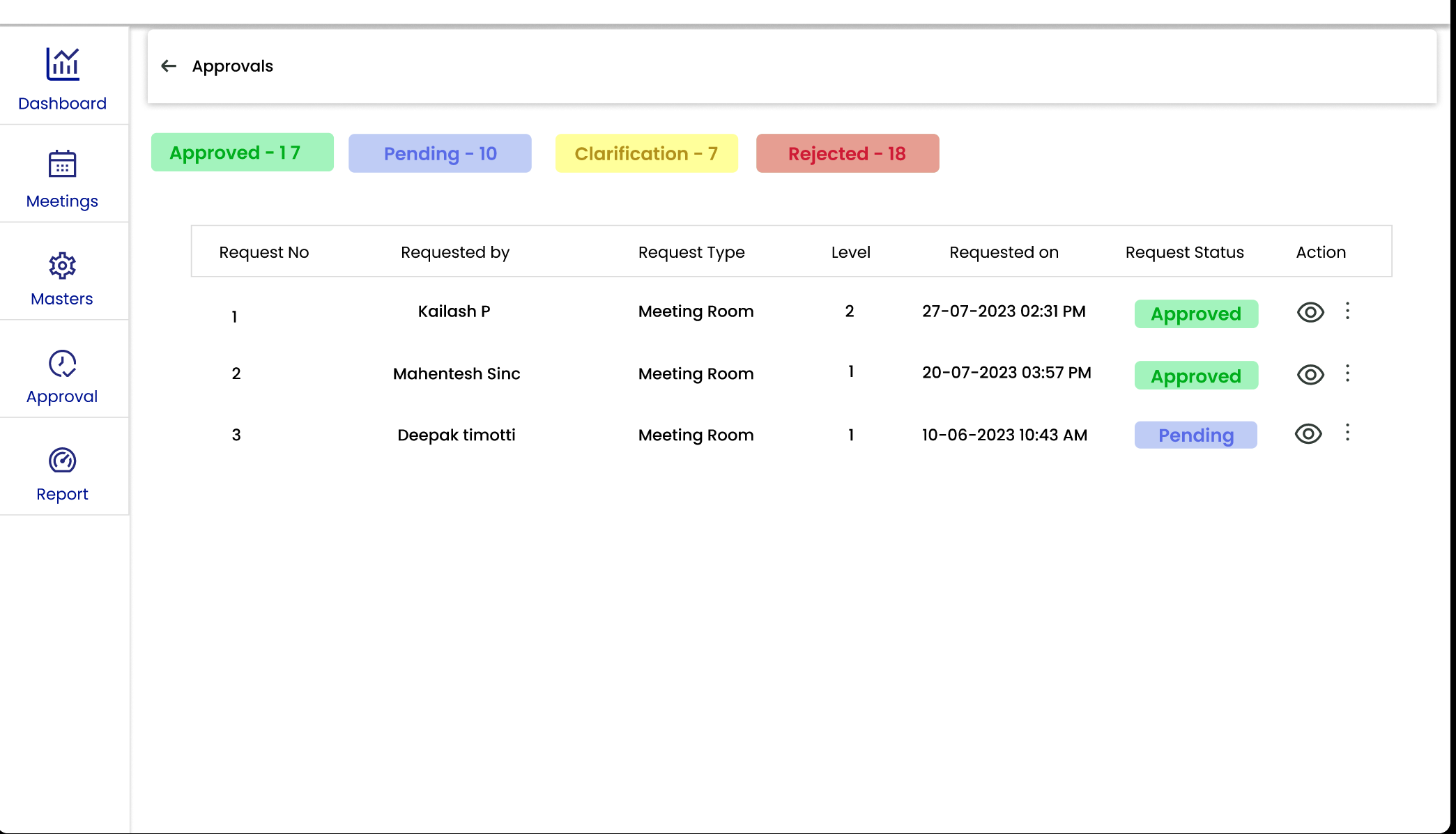View details for Deepak timotti request

pos(1308,433)
